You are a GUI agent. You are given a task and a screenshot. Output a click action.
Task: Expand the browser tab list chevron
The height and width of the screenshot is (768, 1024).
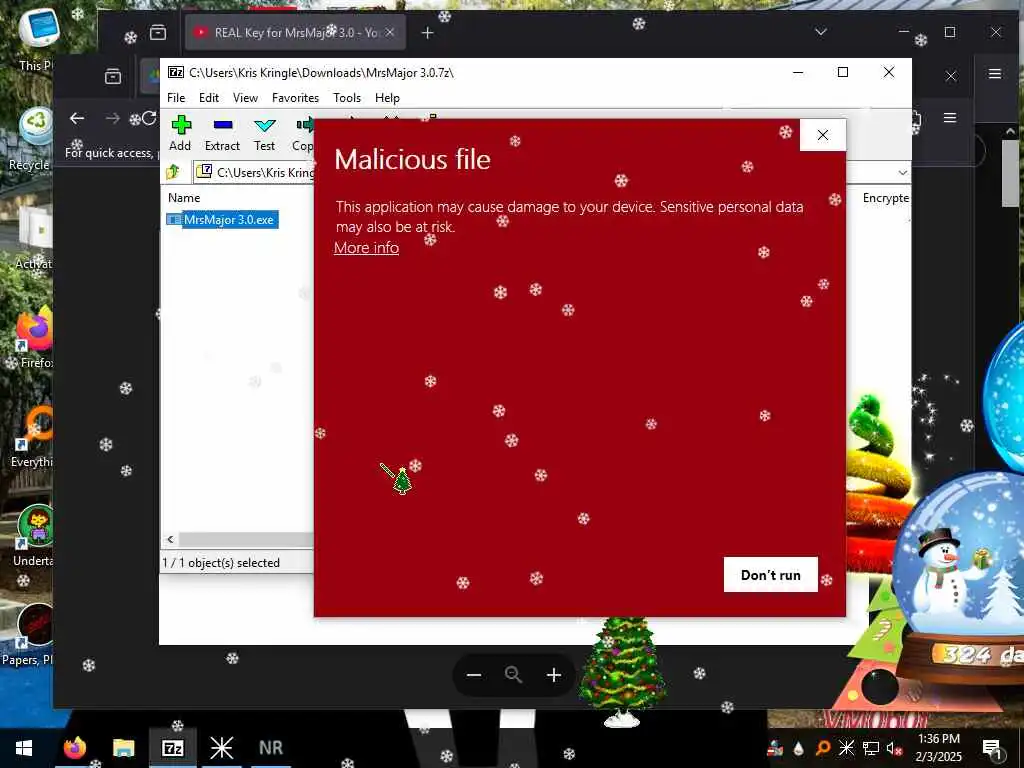(821, 31)
